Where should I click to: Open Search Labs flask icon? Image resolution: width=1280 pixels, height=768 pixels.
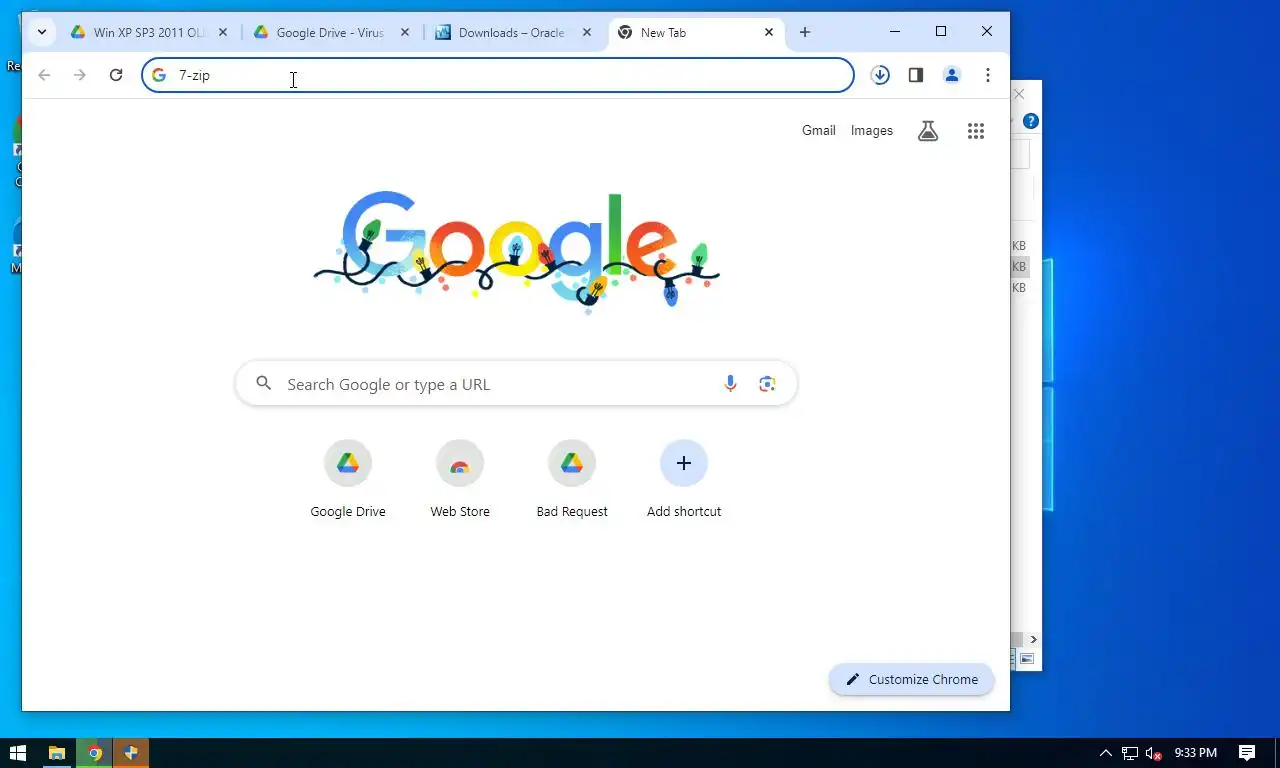pyautogui.click(x=928, y=131)
